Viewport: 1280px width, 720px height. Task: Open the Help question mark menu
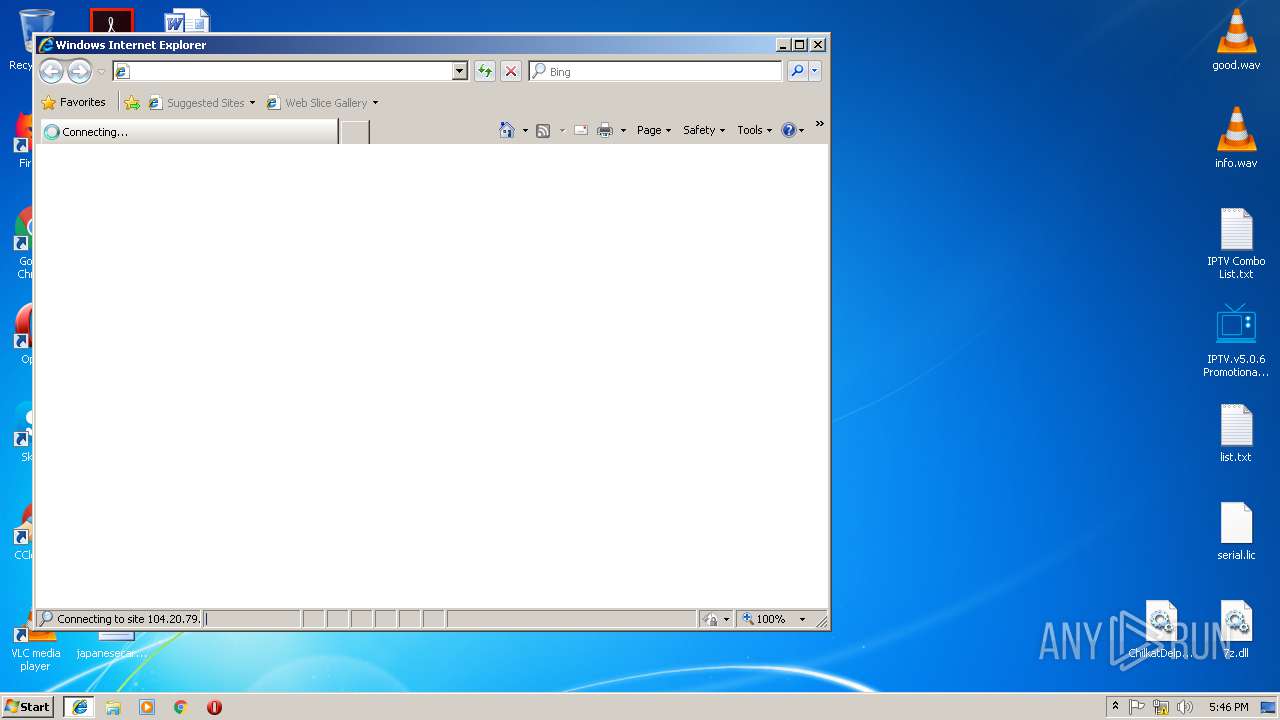(792, 130)
